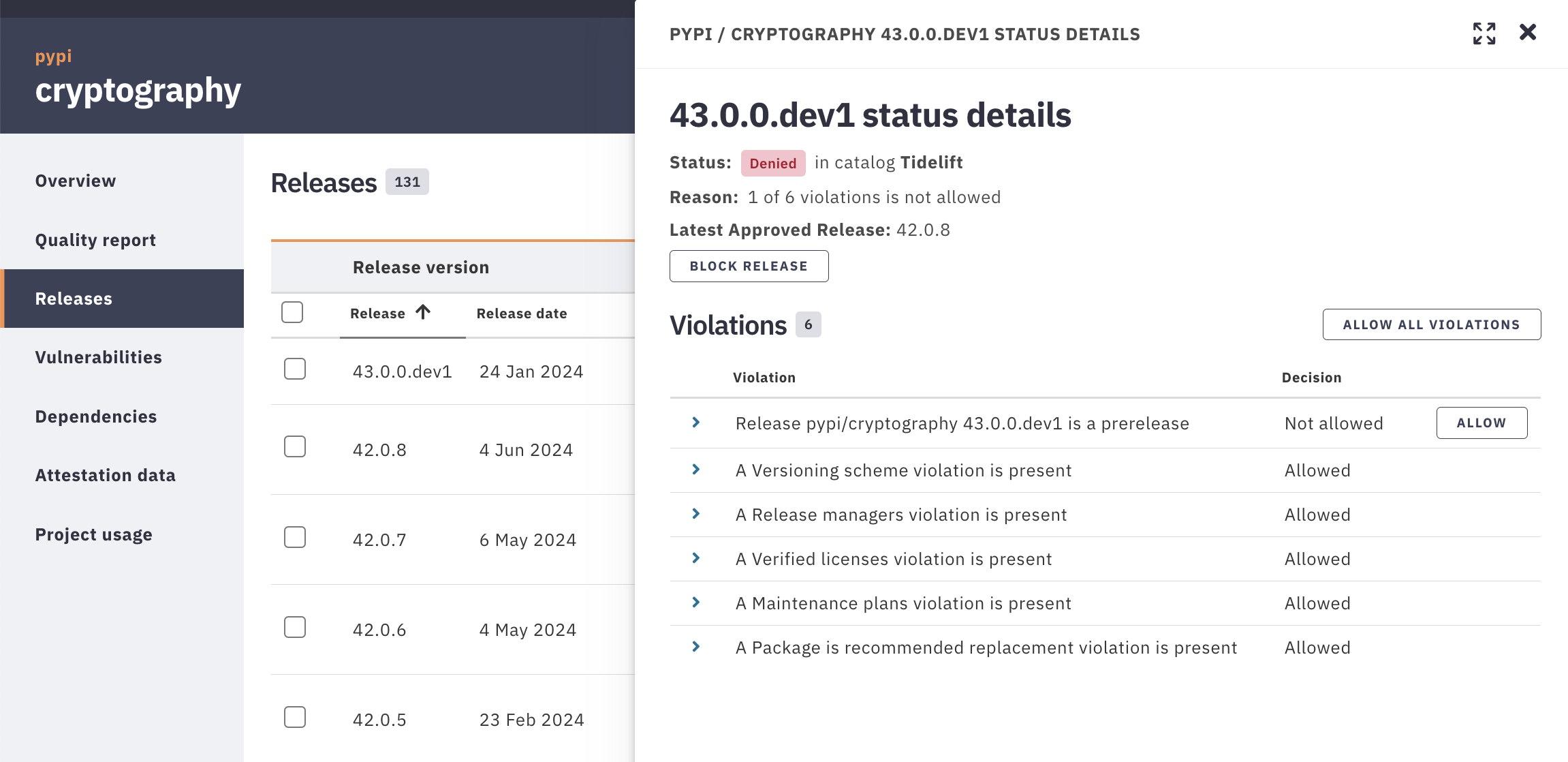Click the 6 May 2024 date
This screenshot has height=762, width=1568.
tap(528, 540)
